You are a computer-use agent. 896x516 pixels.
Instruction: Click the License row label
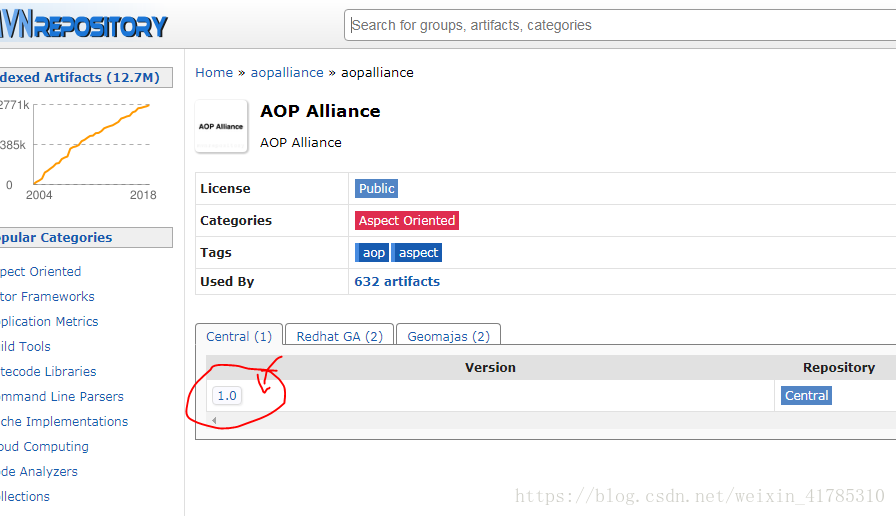pyautogui.click(x=225, y=189)
